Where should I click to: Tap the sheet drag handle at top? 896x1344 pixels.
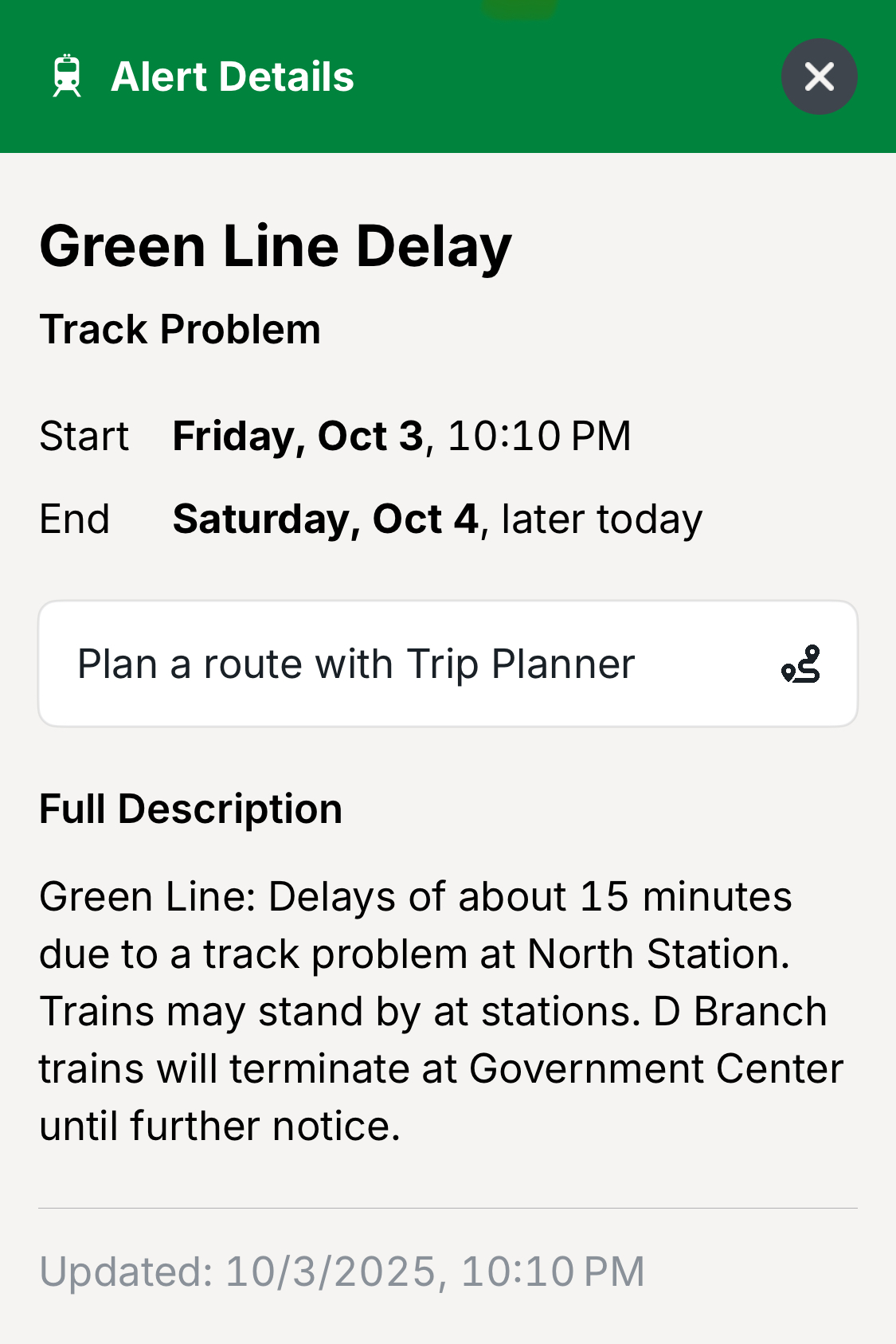pos(519,8)
